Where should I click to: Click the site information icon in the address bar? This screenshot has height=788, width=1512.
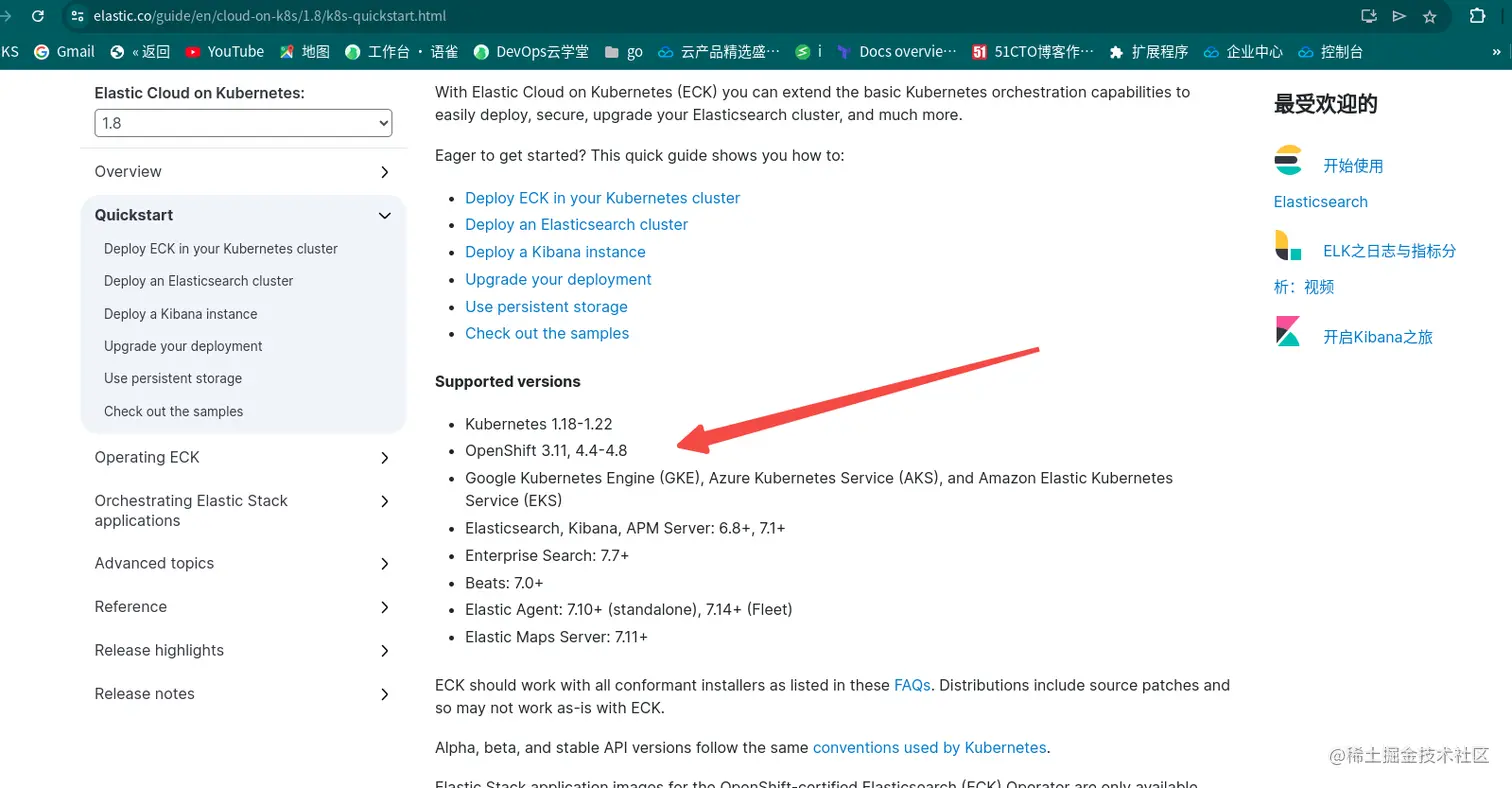click(x=78, y=16)
